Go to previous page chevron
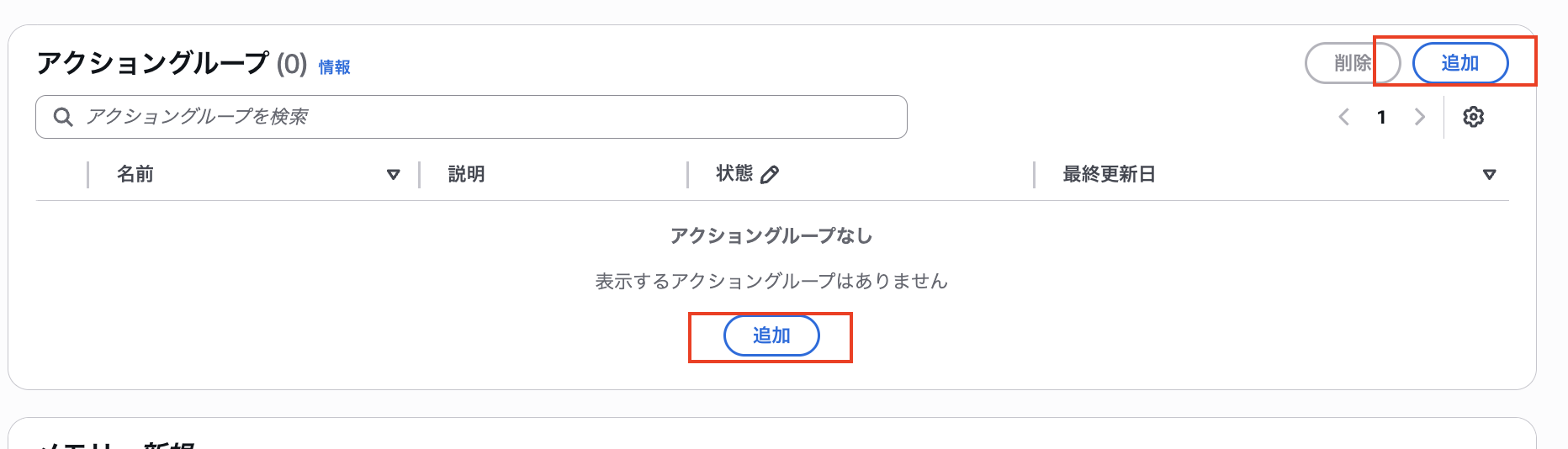 [1344, 117]
